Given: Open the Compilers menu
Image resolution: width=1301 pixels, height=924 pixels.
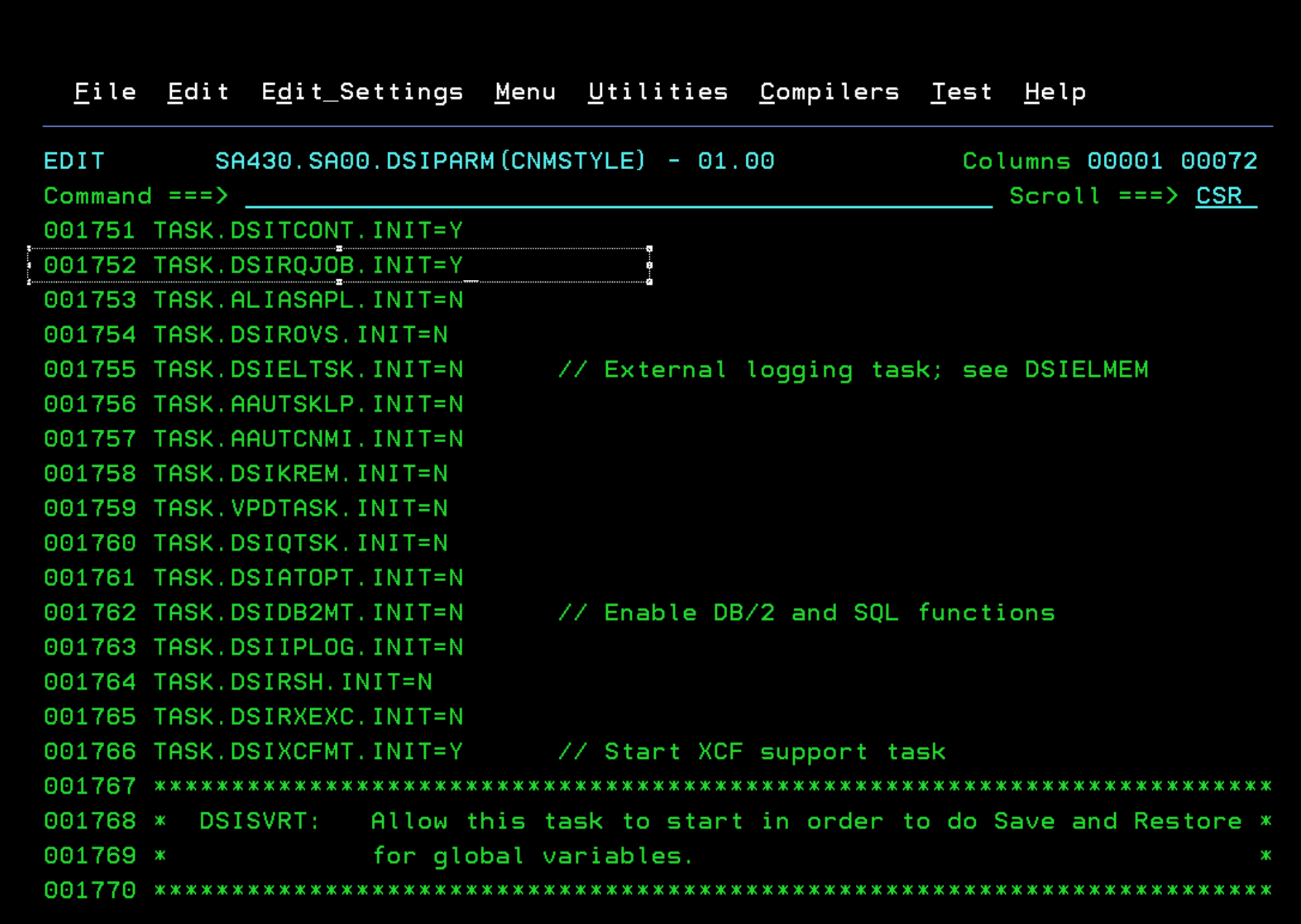Looking at the screenshot, I should point(829,92).
